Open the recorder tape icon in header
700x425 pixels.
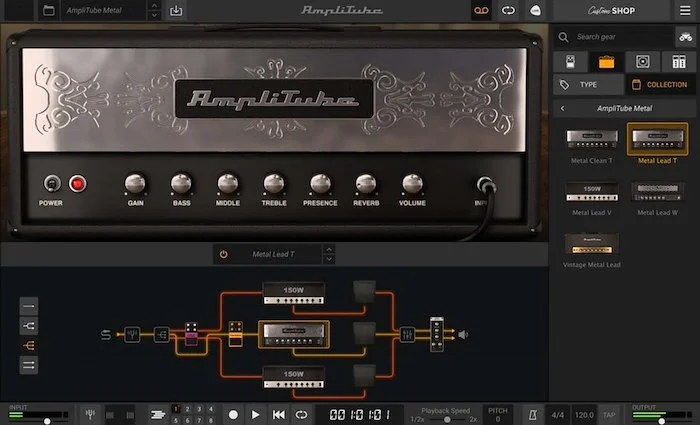[x=481, y=10]
